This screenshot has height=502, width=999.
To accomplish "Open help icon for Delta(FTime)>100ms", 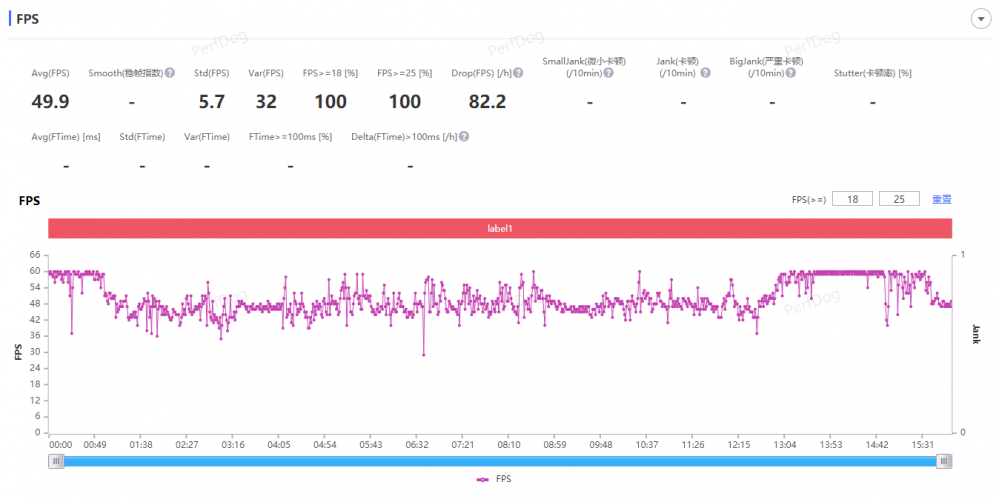I will click(464, 136).
